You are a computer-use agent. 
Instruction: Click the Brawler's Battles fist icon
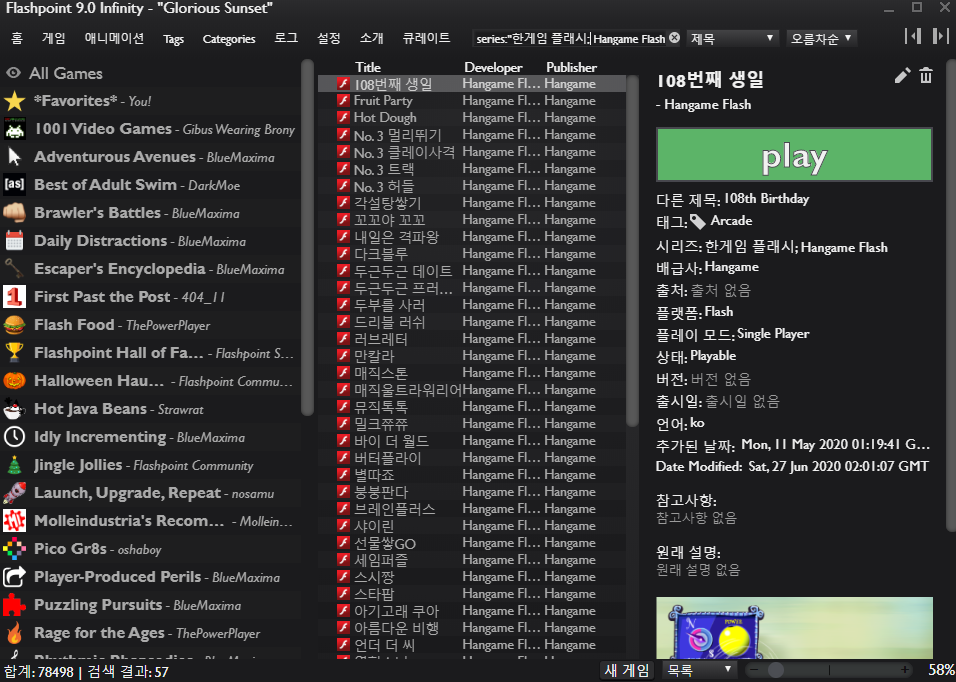(15, 213)
